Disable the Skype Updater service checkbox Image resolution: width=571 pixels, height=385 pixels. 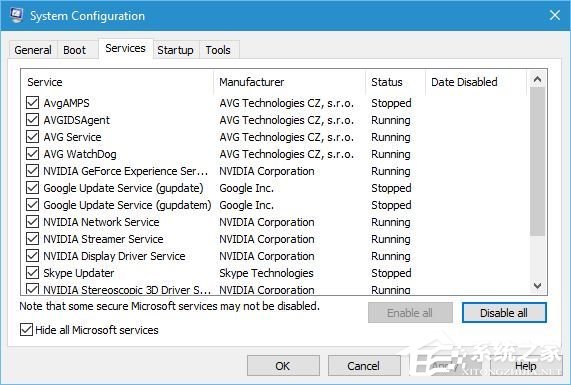(x=32, y=273)
